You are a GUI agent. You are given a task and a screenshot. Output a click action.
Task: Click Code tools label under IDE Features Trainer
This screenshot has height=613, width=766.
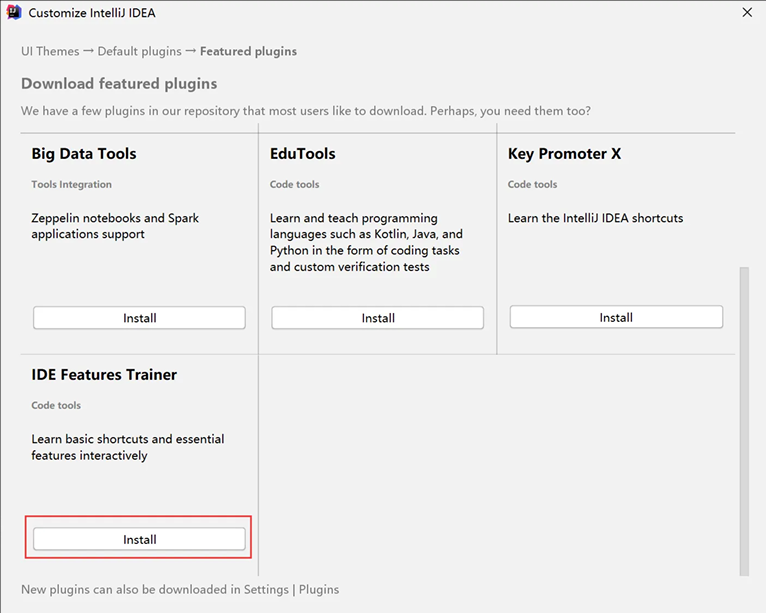[56, 405]
